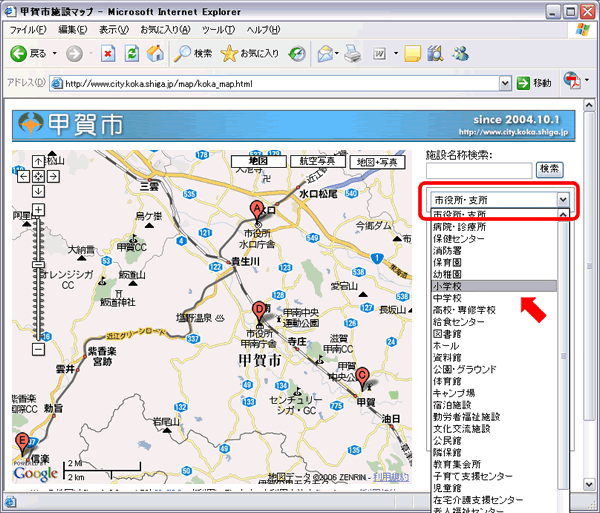Pan map right with arrow button
This screenshot has width=600, height=513.
53,176
